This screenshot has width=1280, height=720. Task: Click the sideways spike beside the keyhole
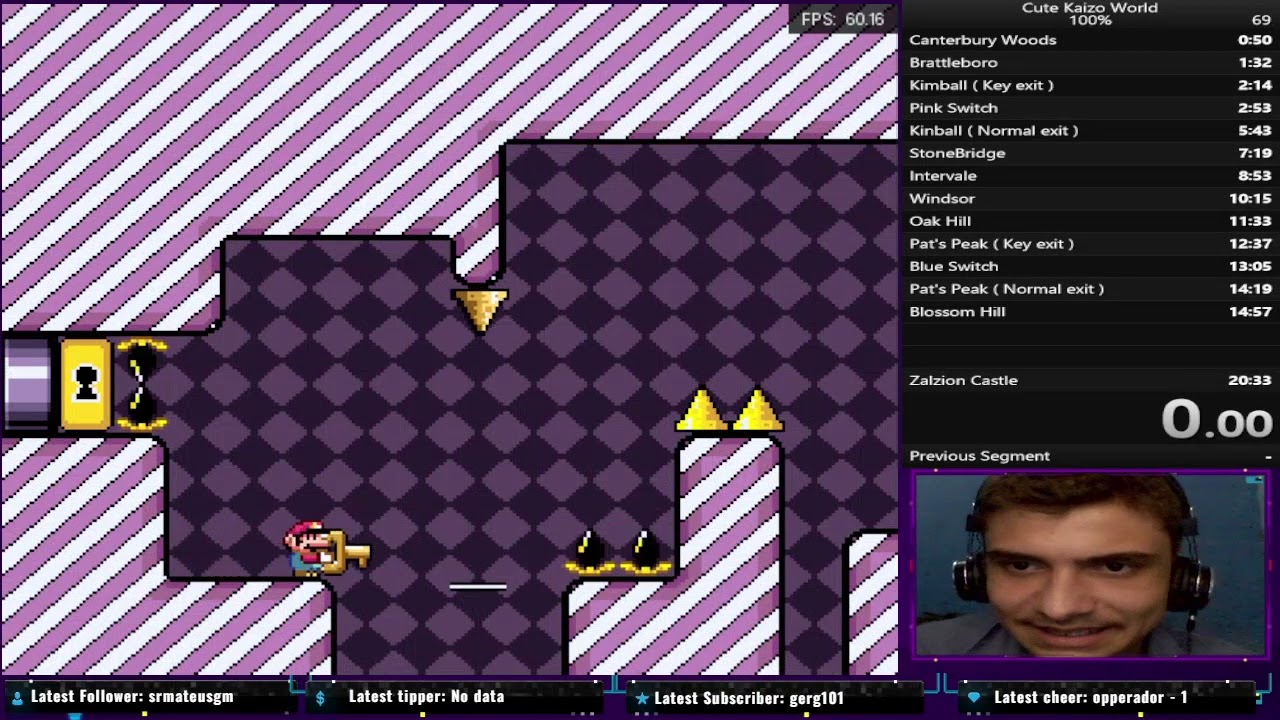[141, 384]
